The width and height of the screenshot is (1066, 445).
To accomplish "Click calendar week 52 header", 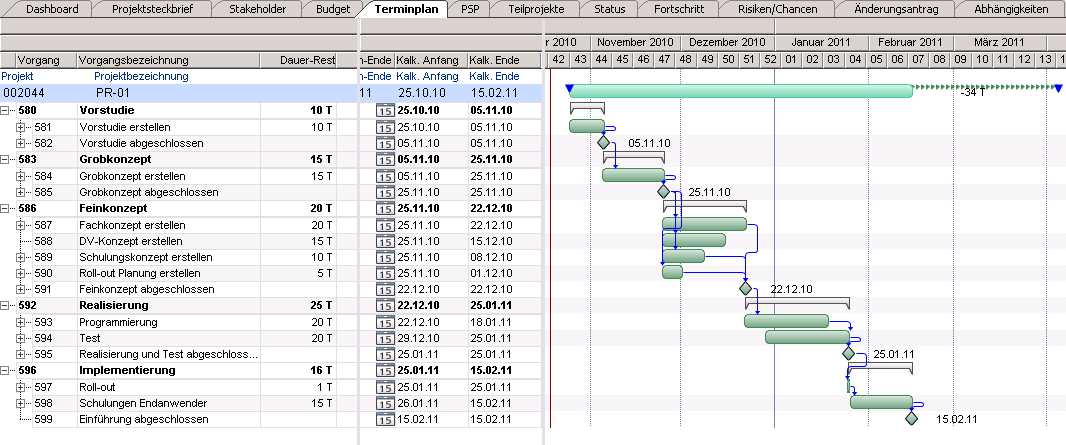I will click(x=770, y=60).
